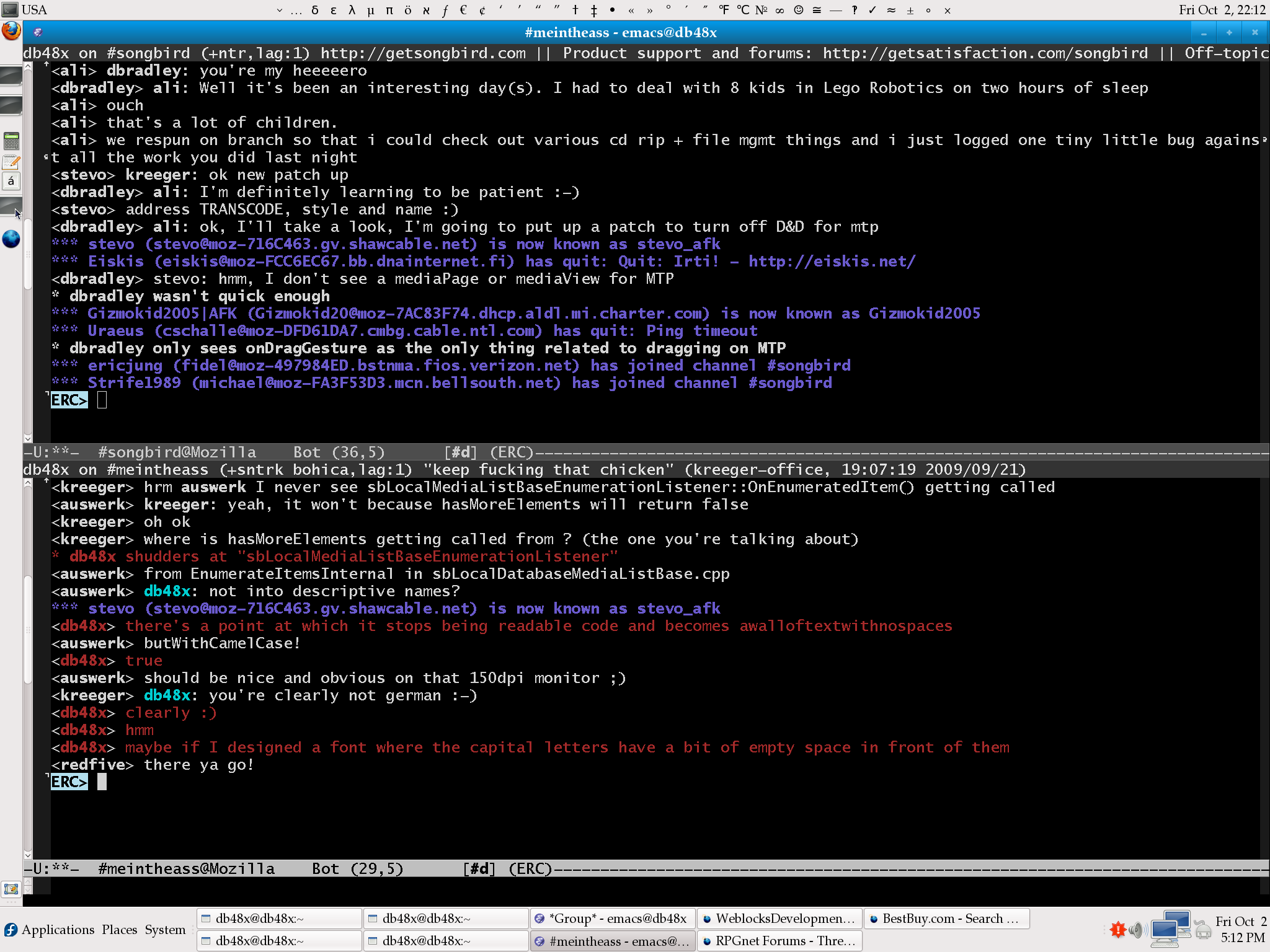Open the Places menu

click(120, 930)
